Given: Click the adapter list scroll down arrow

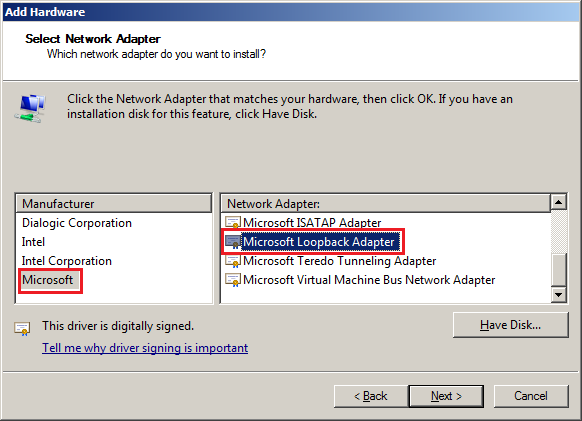Looking at the screenshot, I should pos(559,295).
